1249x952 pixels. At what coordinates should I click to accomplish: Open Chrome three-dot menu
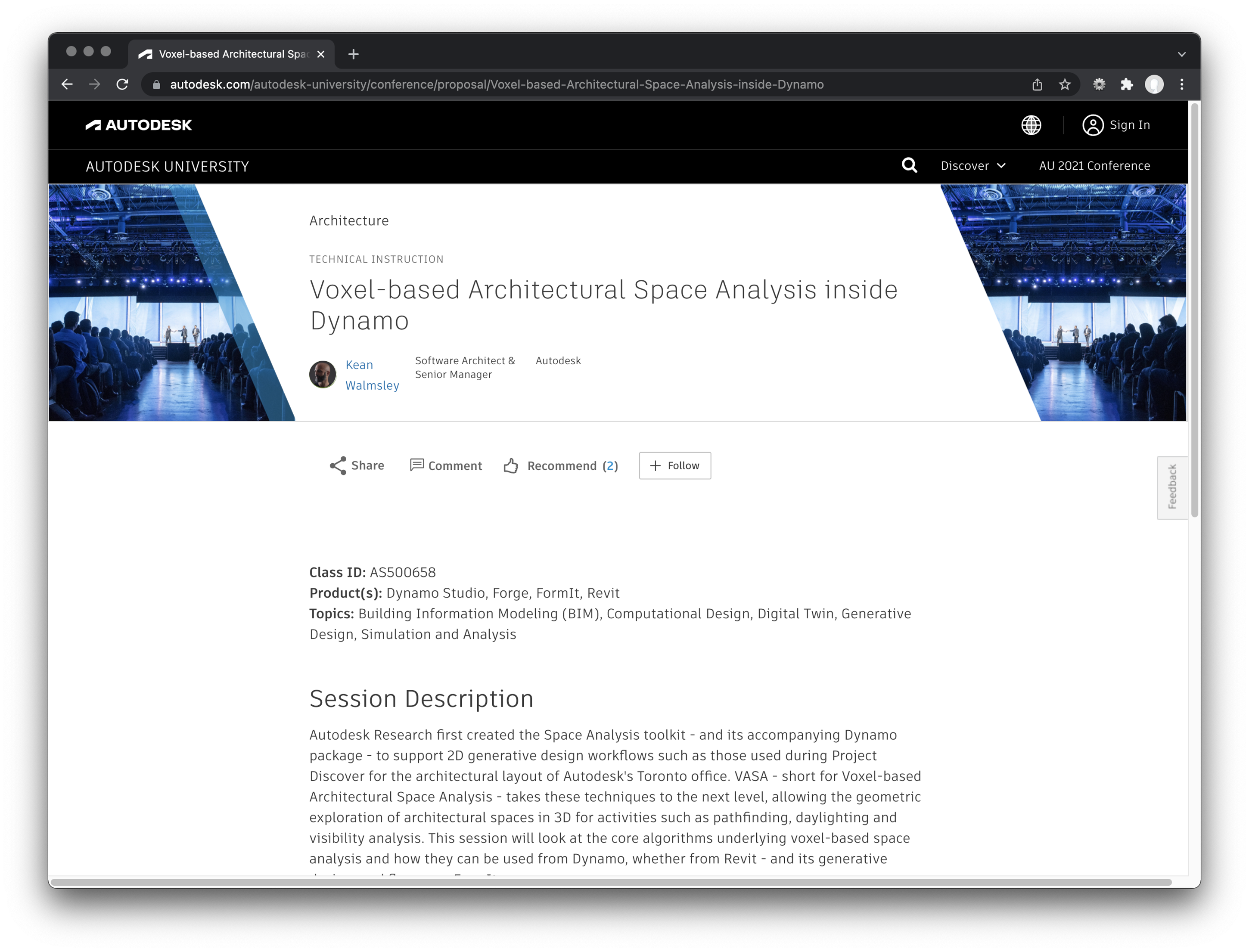[1181, 84]
